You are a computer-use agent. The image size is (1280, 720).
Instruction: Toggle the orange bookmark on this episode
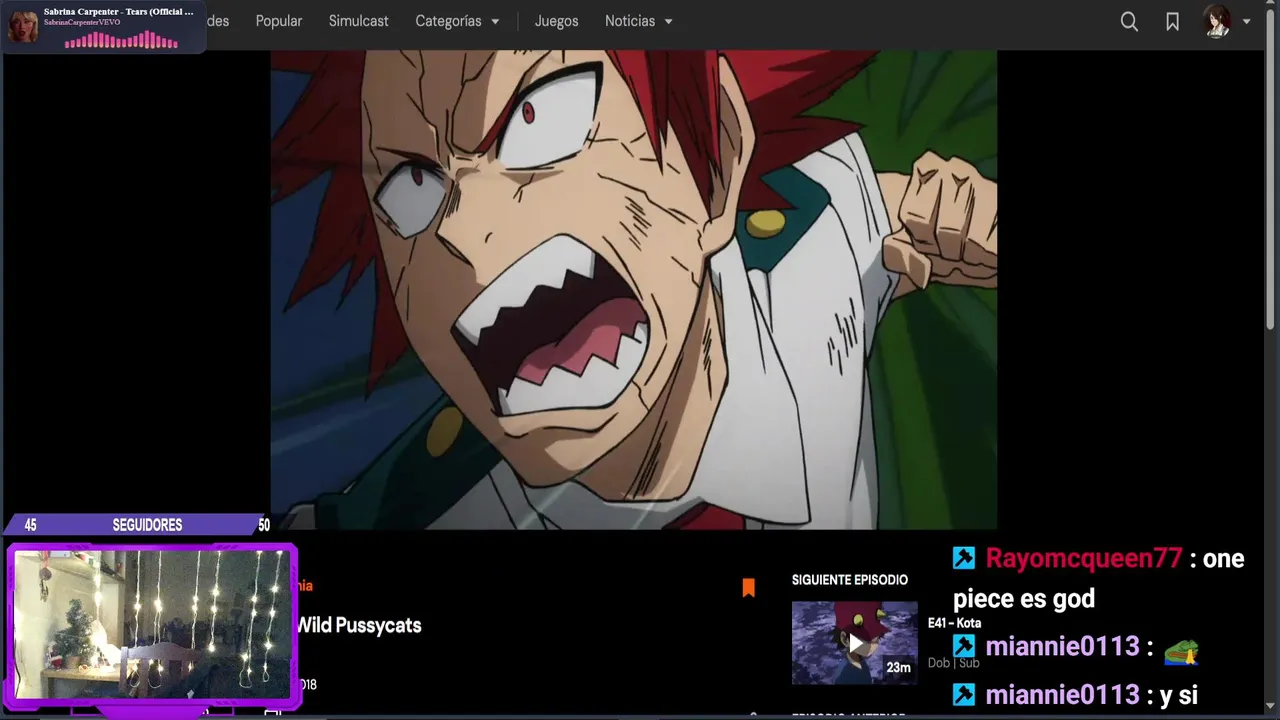pyautogui.click(x=748, y=588)
